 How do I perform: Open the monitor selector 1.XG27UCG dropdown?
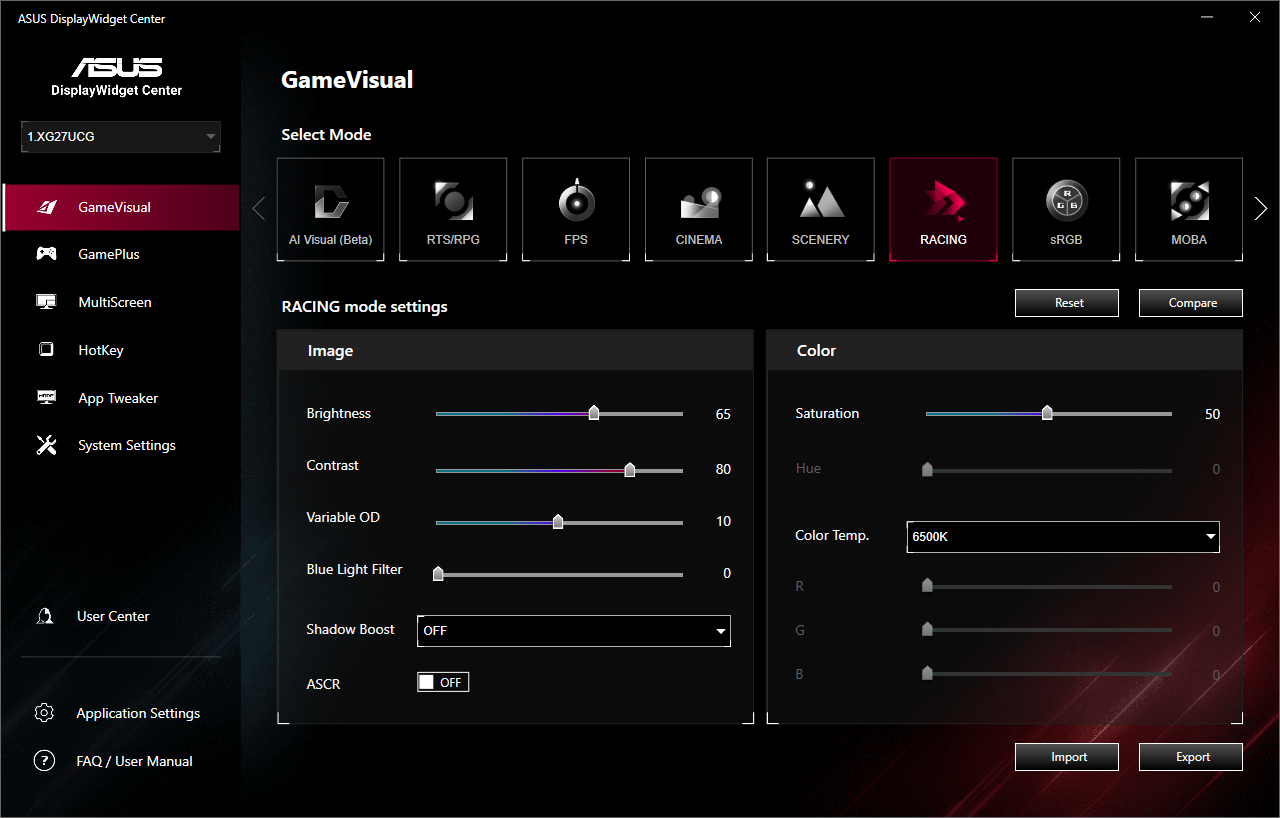(x=121, y=136)
